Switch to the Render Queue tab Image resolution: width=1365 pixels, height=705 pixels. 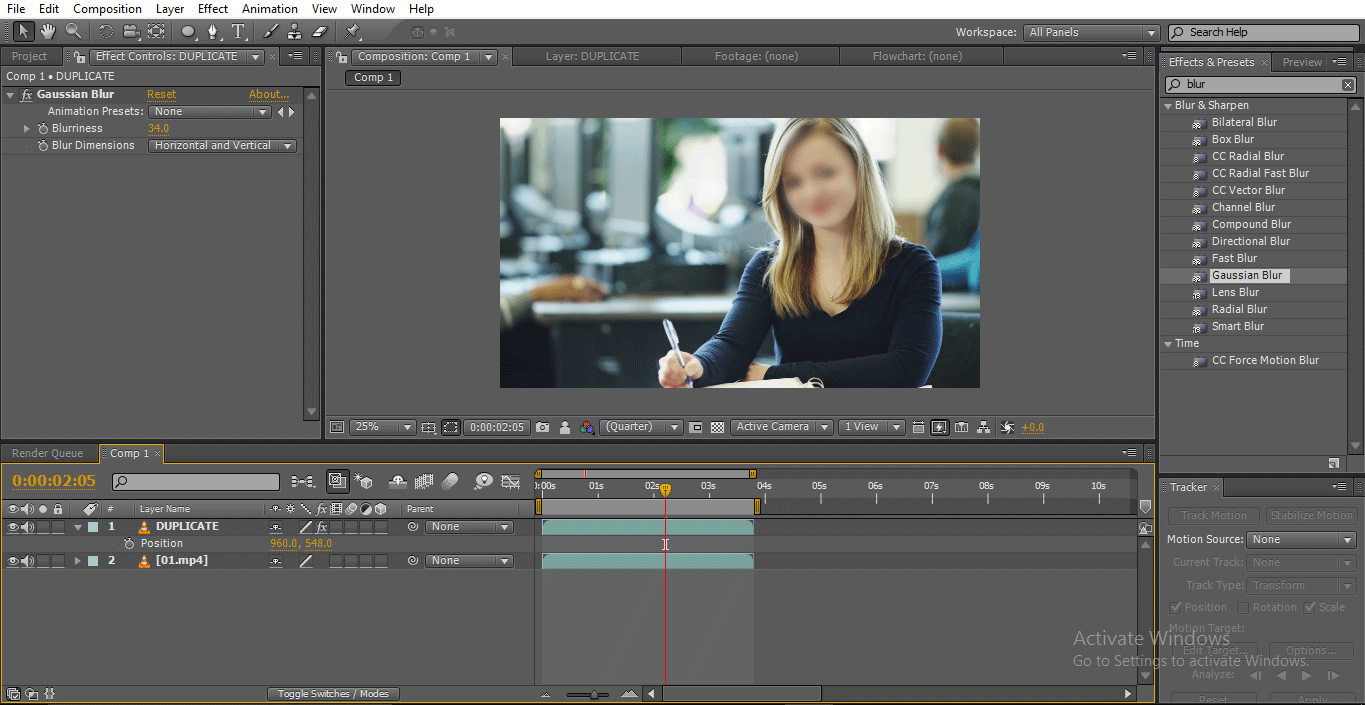pos(47,454)
